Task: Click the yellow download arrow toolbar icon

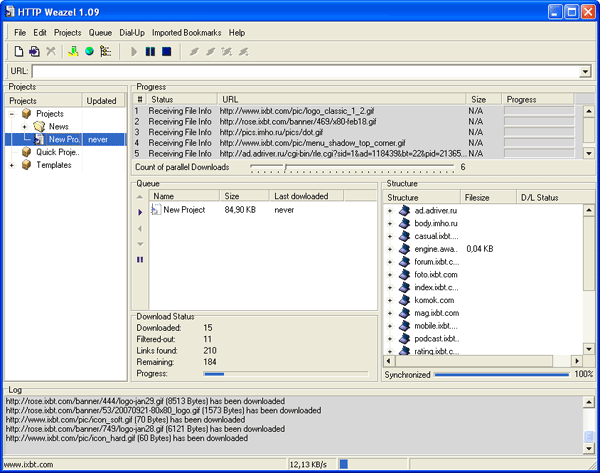Action: (x=73, y=51)
